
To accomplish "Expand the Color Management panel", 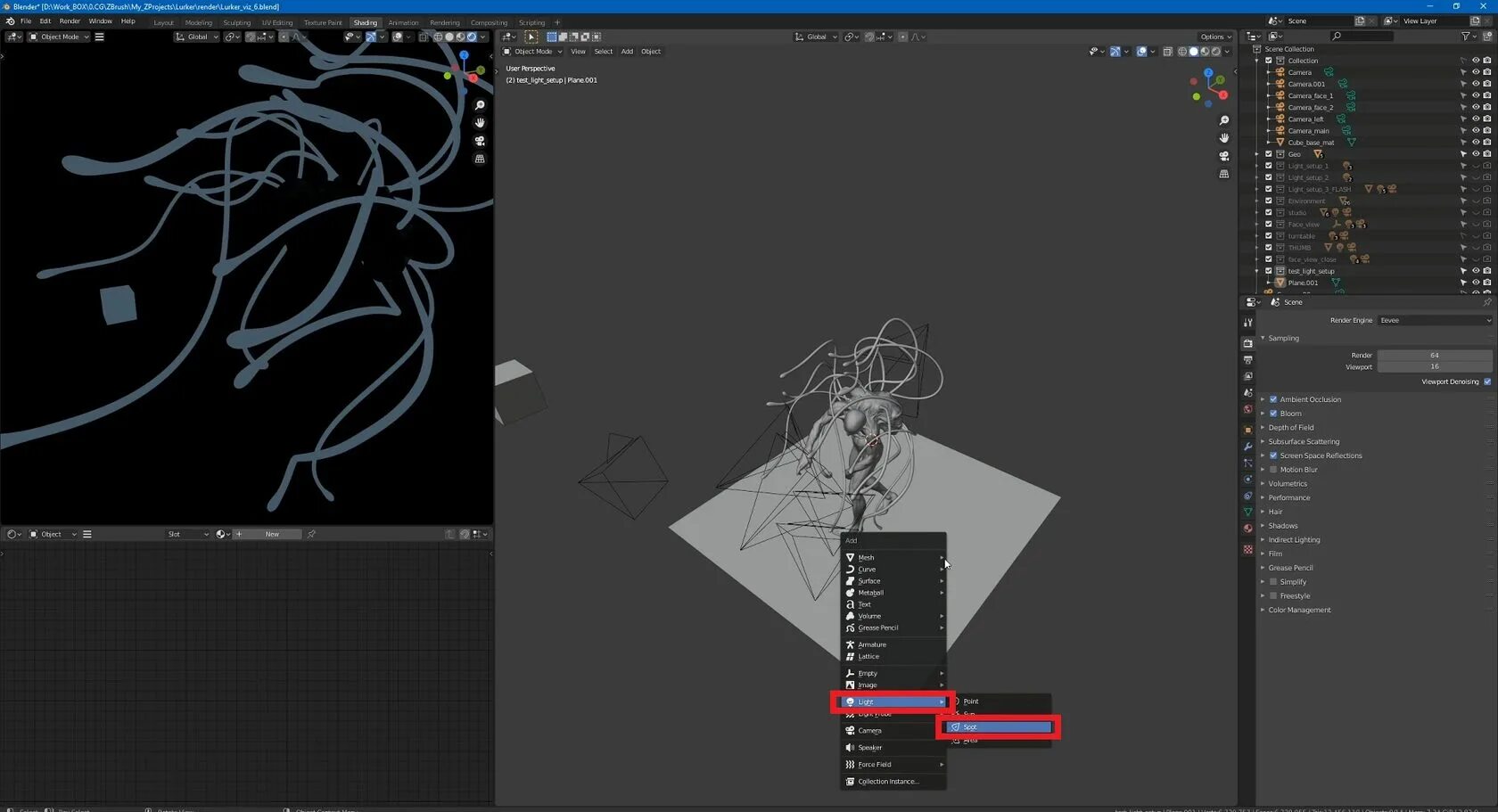I will click(1299, 611).
